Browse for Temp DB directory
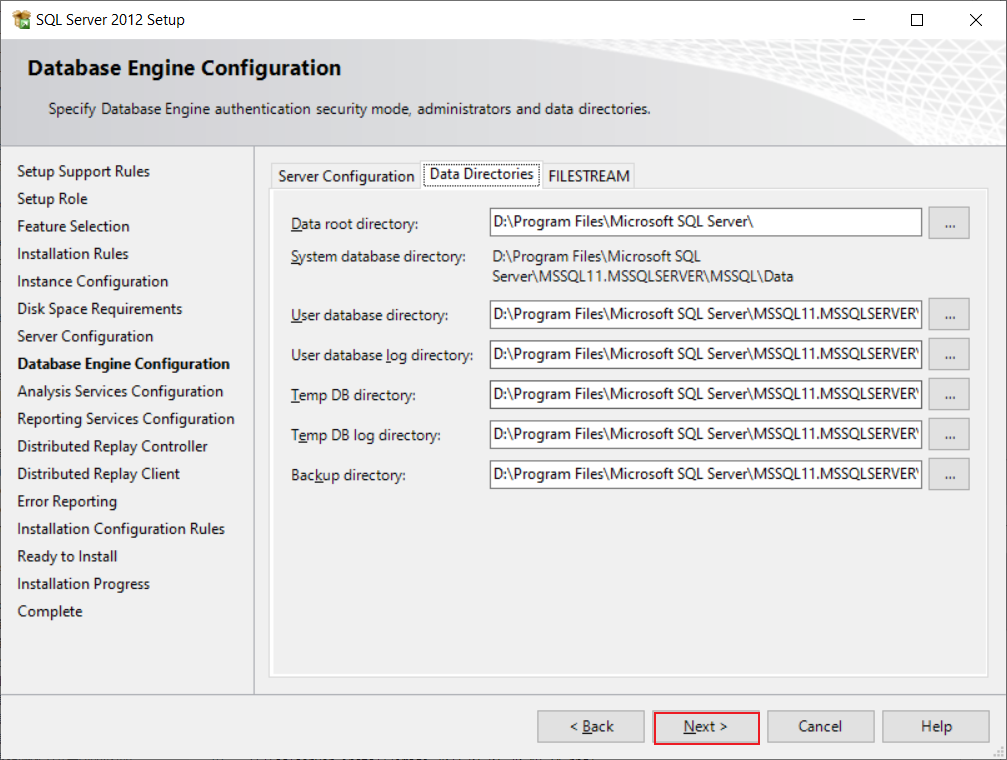This screenshot has width=1007, height=760. [x=949, y=394]
